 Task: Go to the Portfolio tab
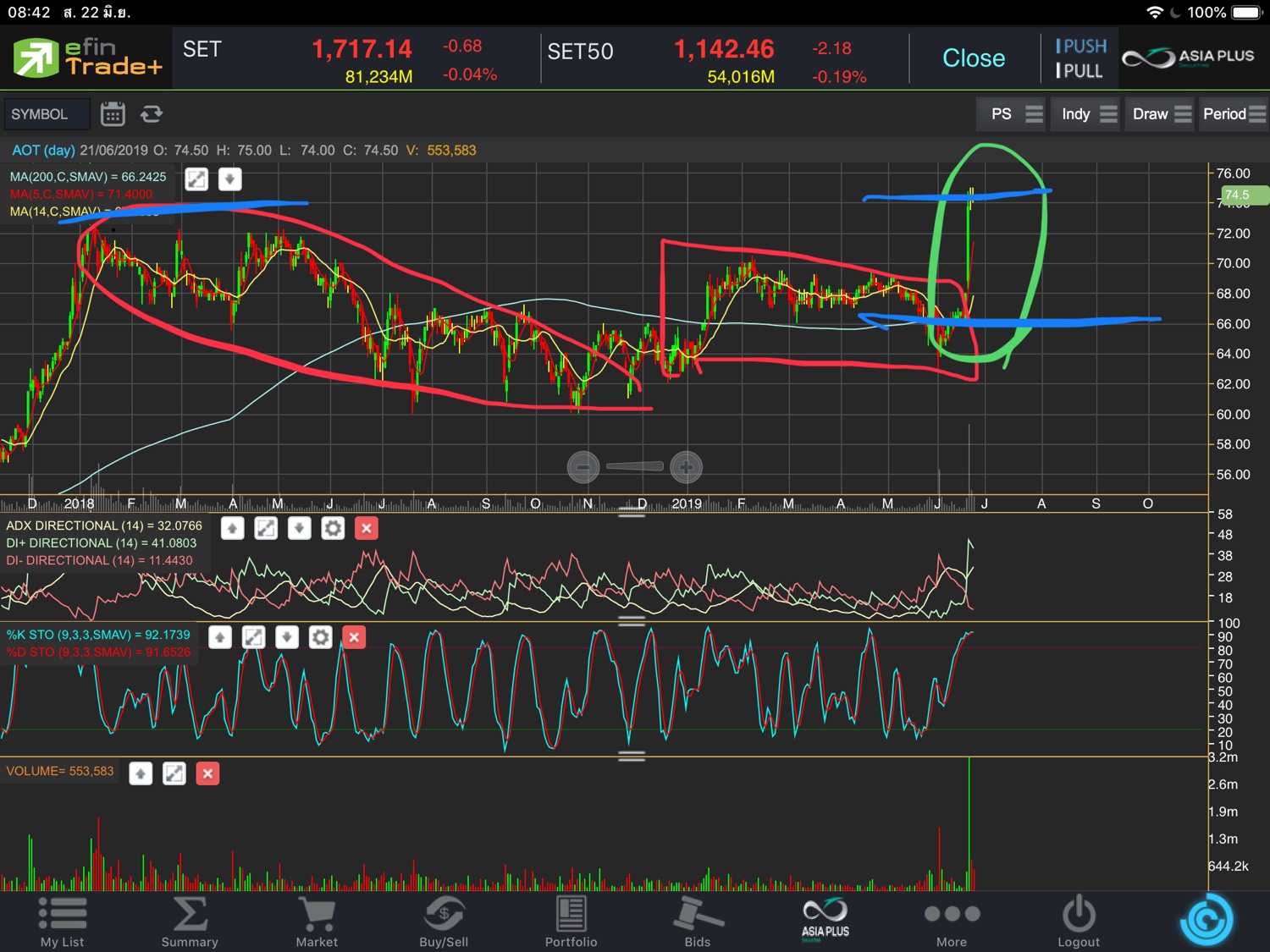click(571, 922)
